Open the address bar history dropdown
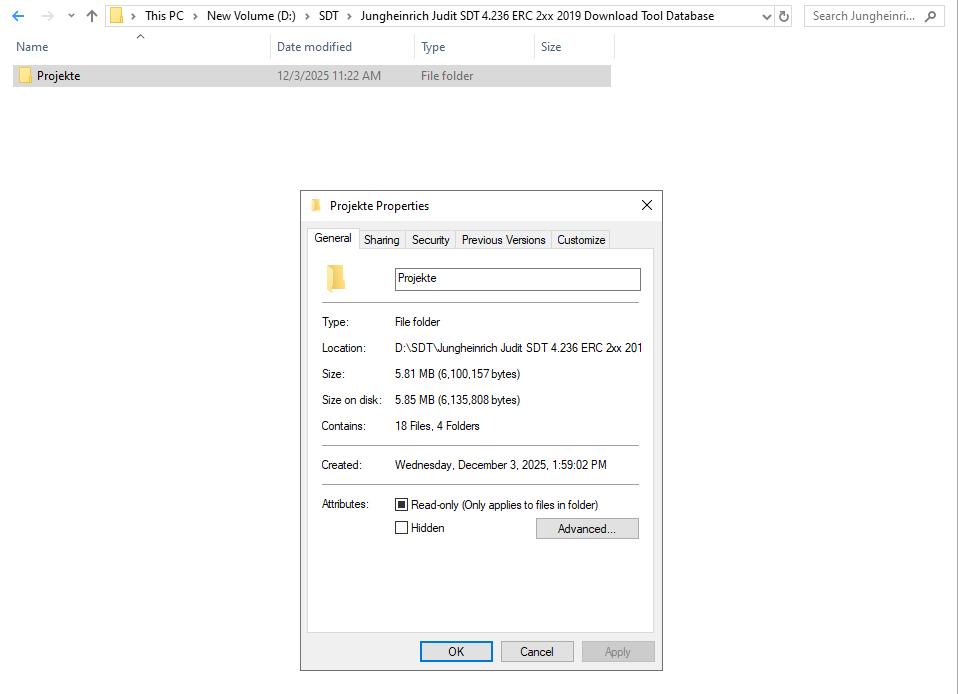The width and height of the screenshot is (958, 694). click(x=767, y=17)
